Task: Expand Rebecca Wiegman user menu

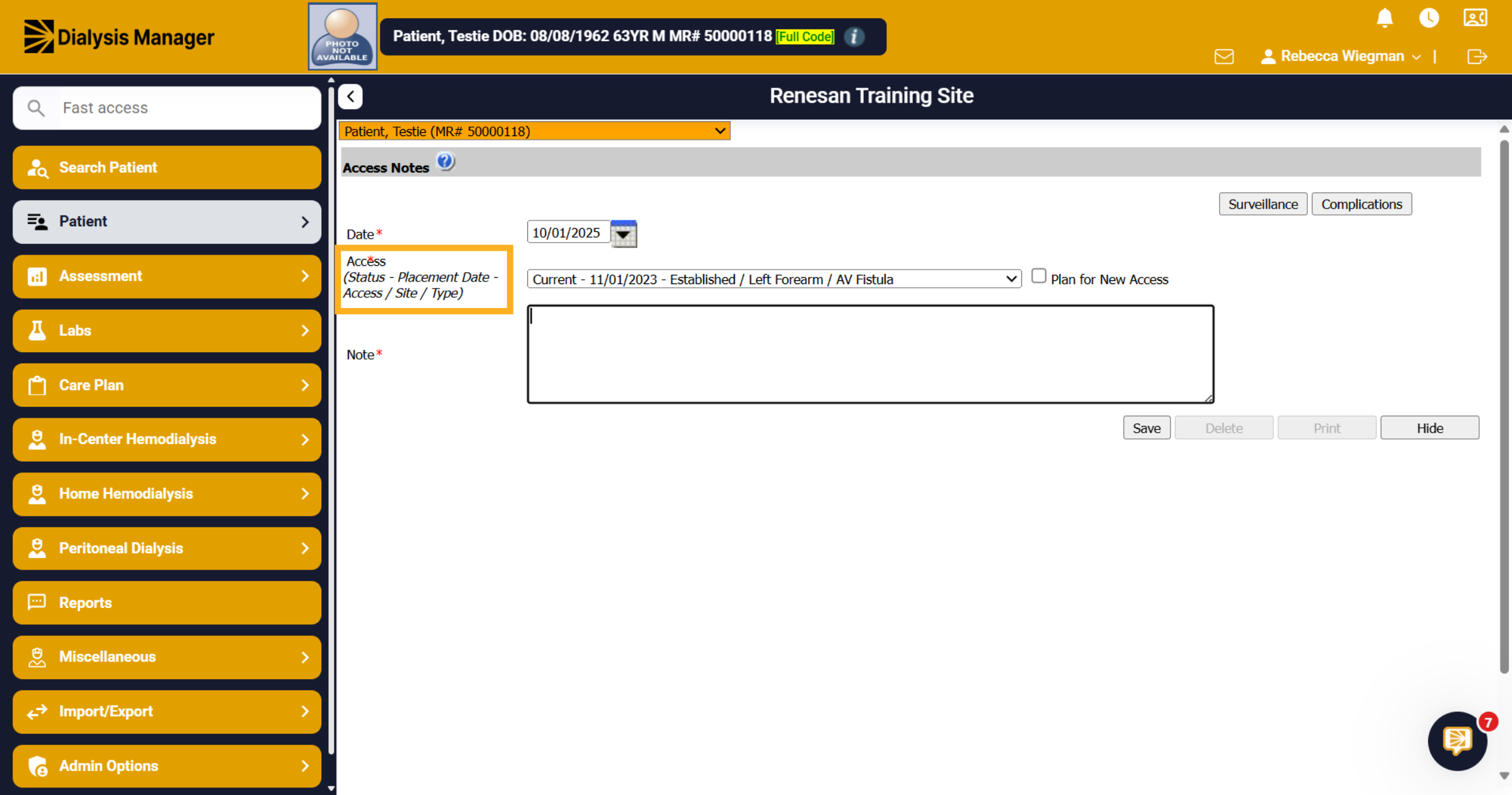Action: click(1341, 57)
